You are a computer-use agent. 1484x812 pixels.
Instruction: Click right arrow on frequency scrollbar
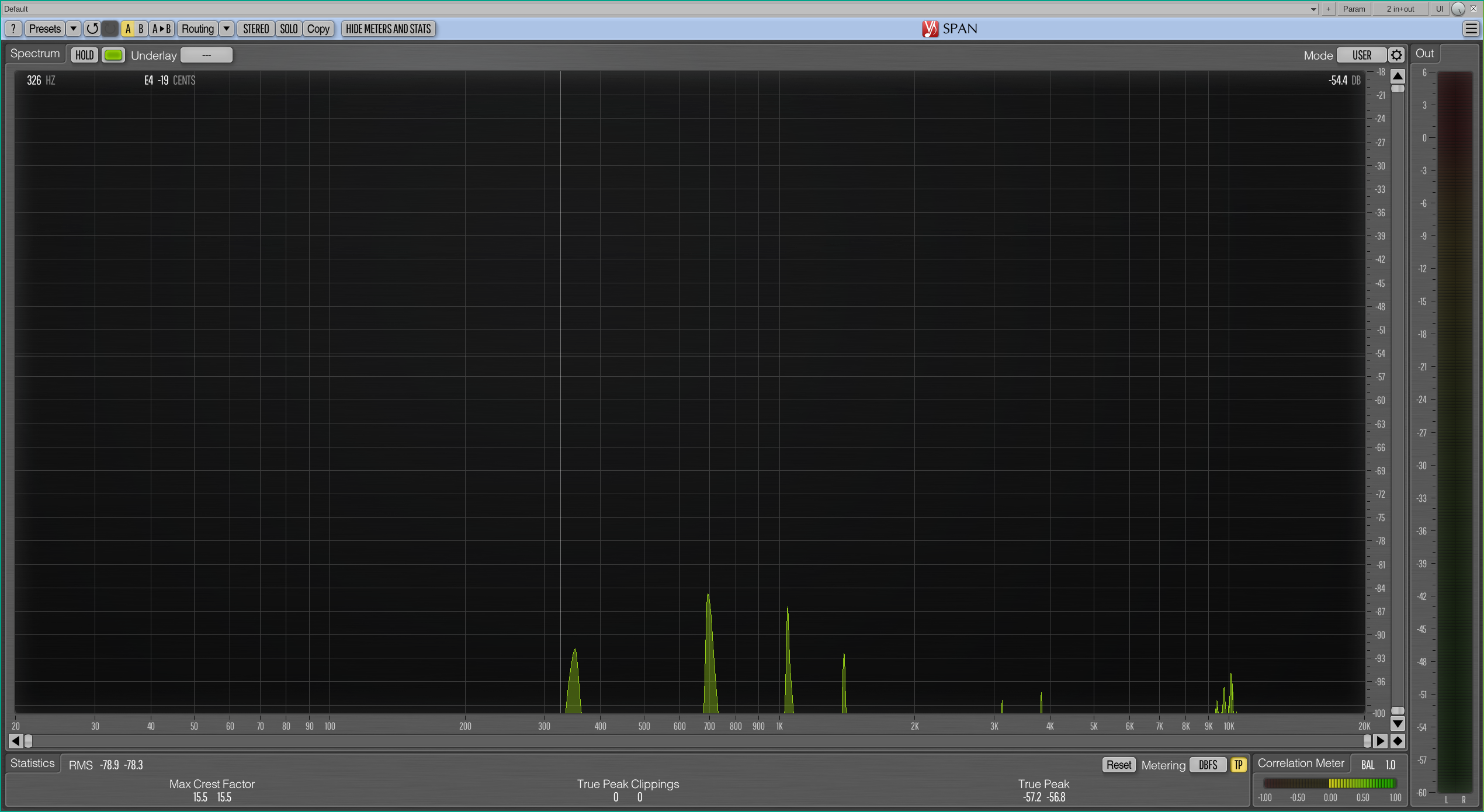(x=1380, y=741)
